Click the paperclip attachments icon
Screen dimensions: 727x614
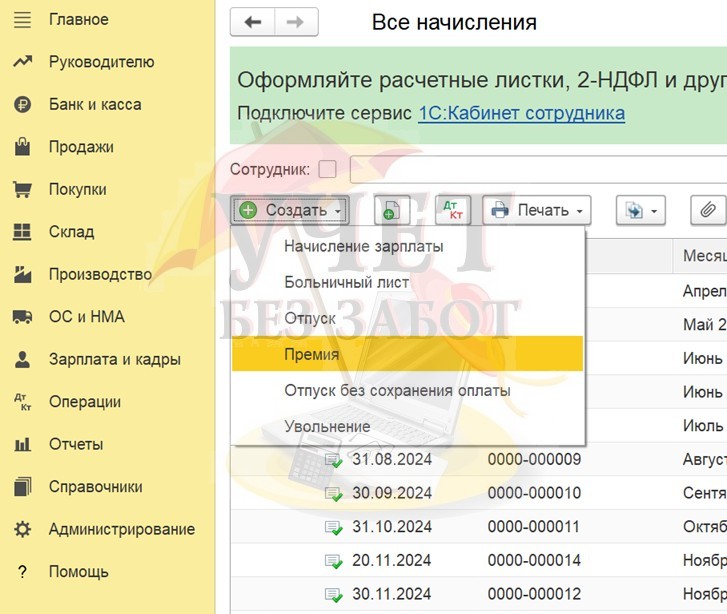pyautogui.click(x=708, y=210)
